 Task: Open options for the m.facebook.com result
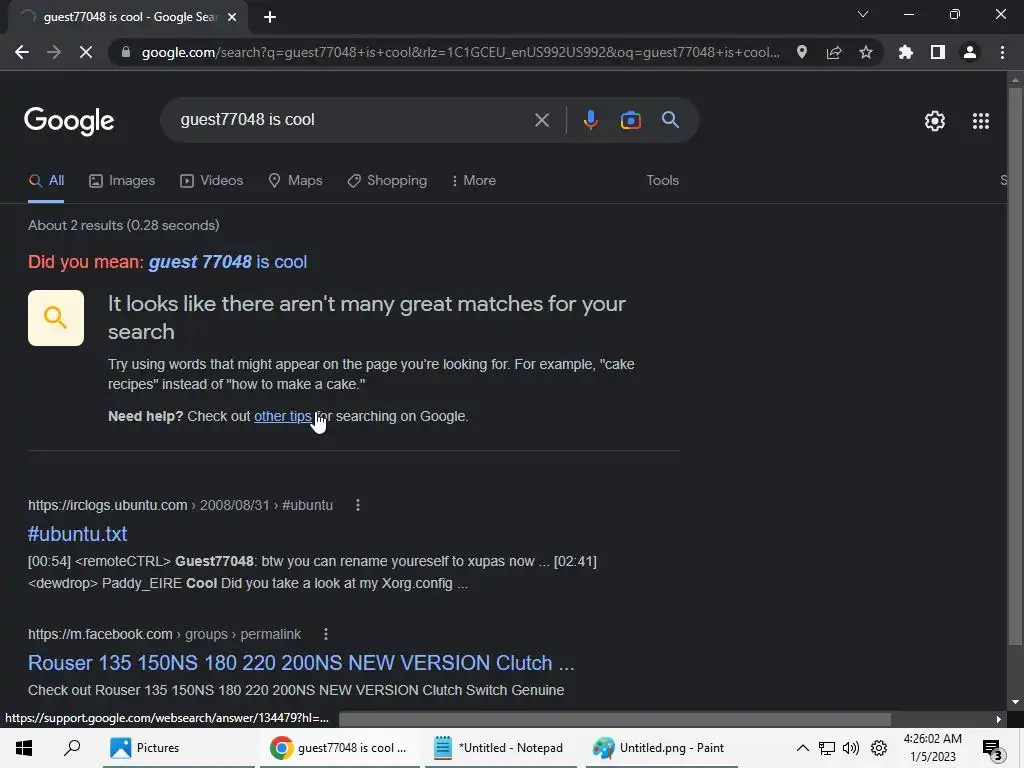pos(326,634)
